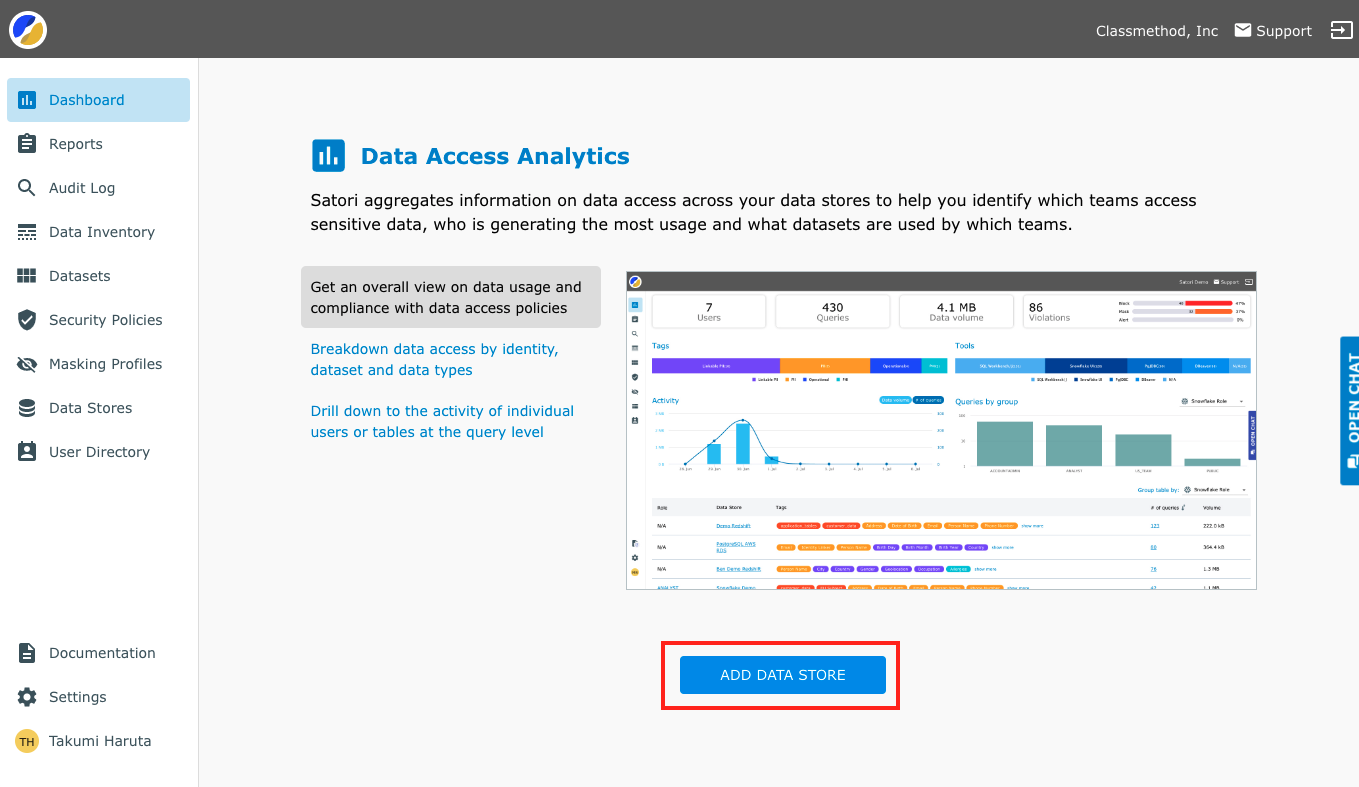Click the ADD DATA STORE button
Screen dimensions: 1359x787
point(783,675)
